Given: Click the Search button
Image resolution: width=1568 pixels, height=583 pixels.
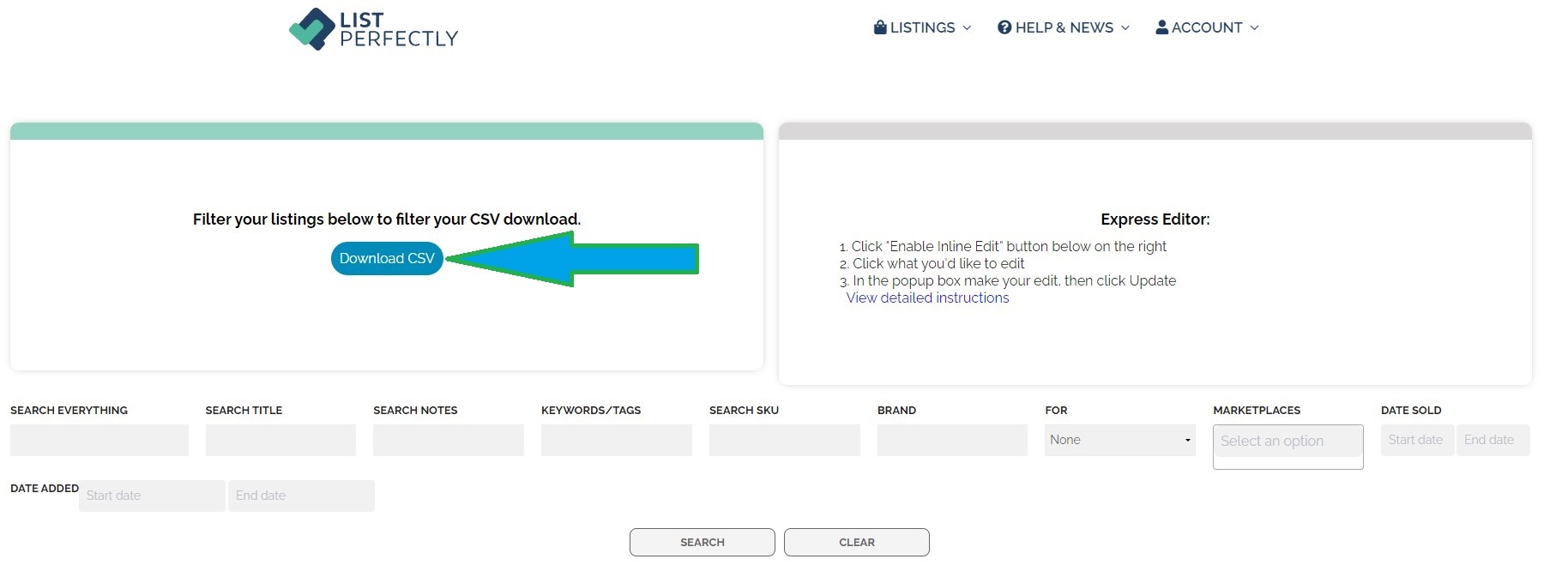Looking at the screenshot, I should [702, 543].
